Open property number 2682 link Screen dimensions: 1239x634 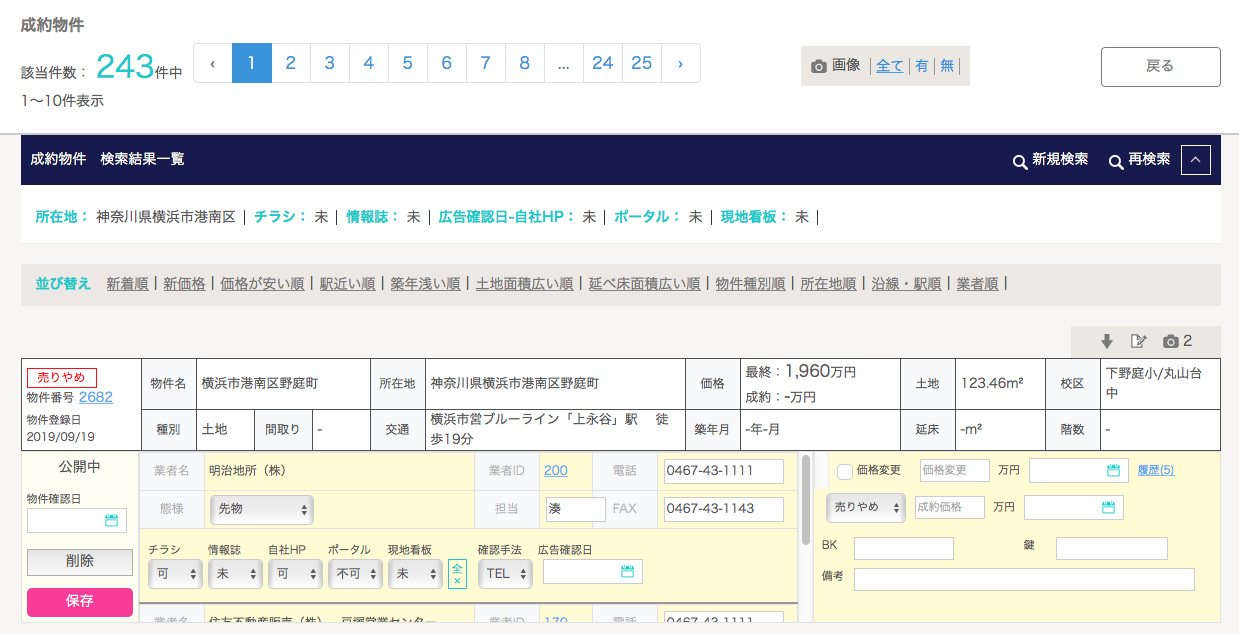click(x=96, y=397)
